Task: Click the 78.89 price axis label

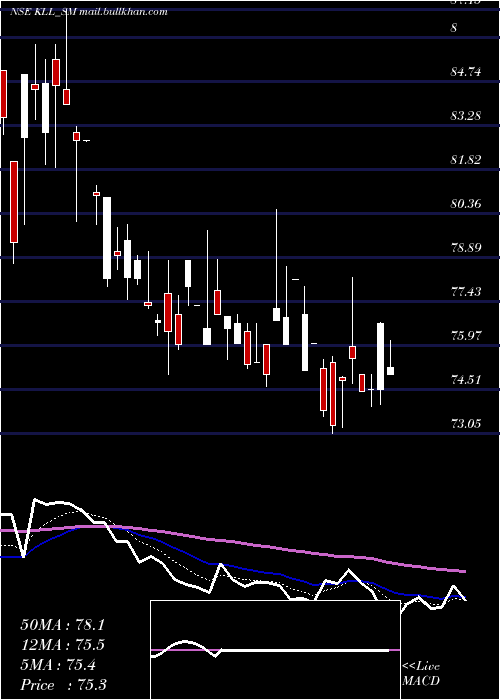Action: [x=467, y=248]
